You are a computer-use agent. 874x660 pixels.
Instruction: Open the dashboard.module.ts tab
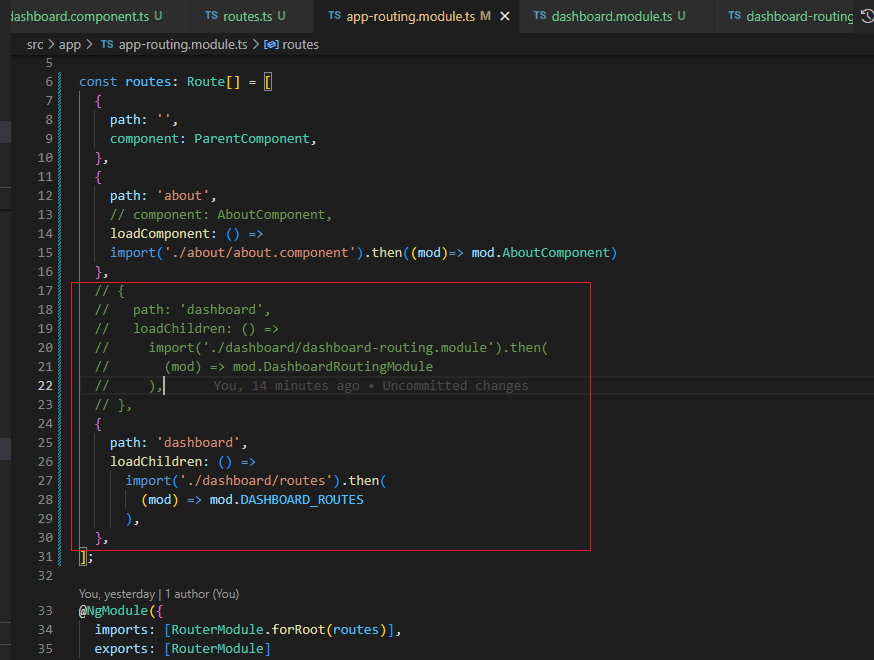pyautogui.click(x=611, y=16)
